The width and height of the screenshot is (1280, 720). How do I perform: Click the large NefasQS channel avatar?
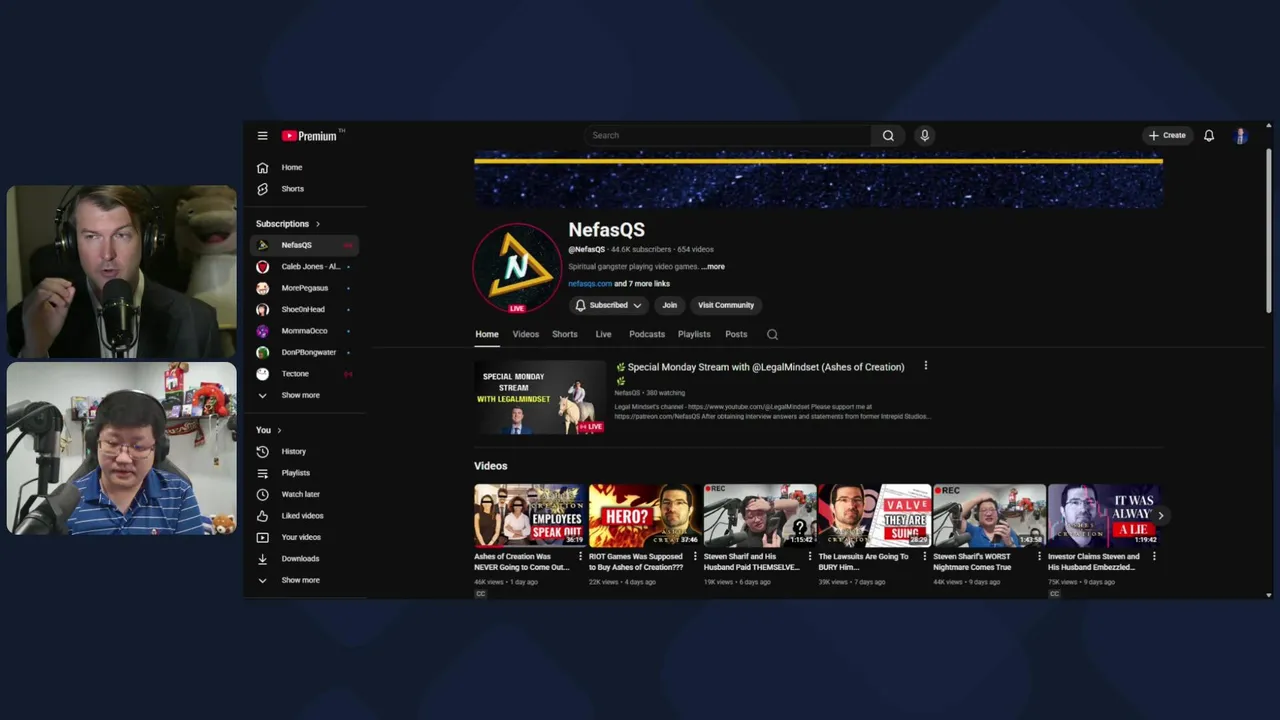[x=517, y=267]
